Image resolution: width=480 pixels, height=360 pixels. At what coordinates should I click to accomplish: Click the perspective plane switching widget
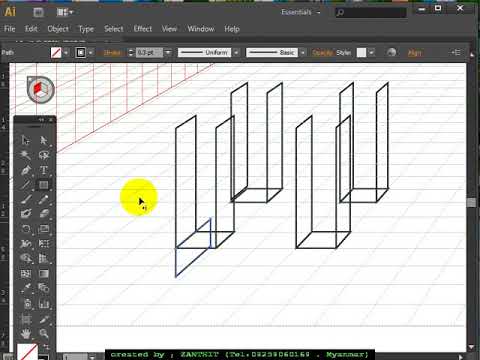(x=41, y=90)
